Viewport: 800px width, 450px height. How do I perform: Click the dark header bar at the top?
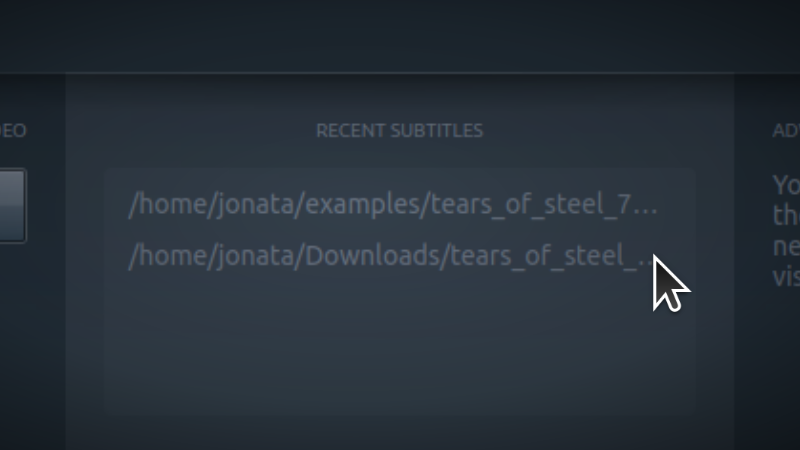400,36
